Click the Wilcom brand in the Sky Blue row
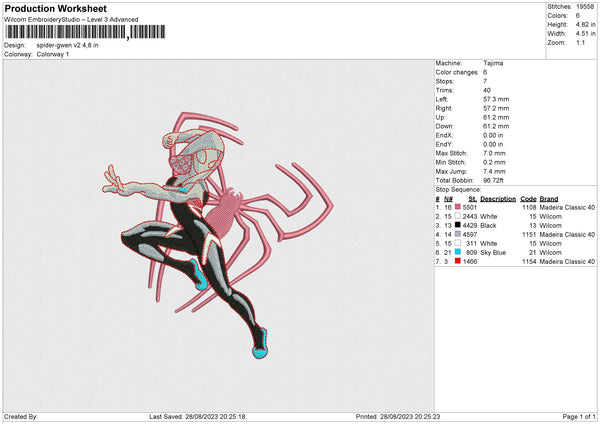This screenshot has width=600, height=424. [x=550, y=253]
